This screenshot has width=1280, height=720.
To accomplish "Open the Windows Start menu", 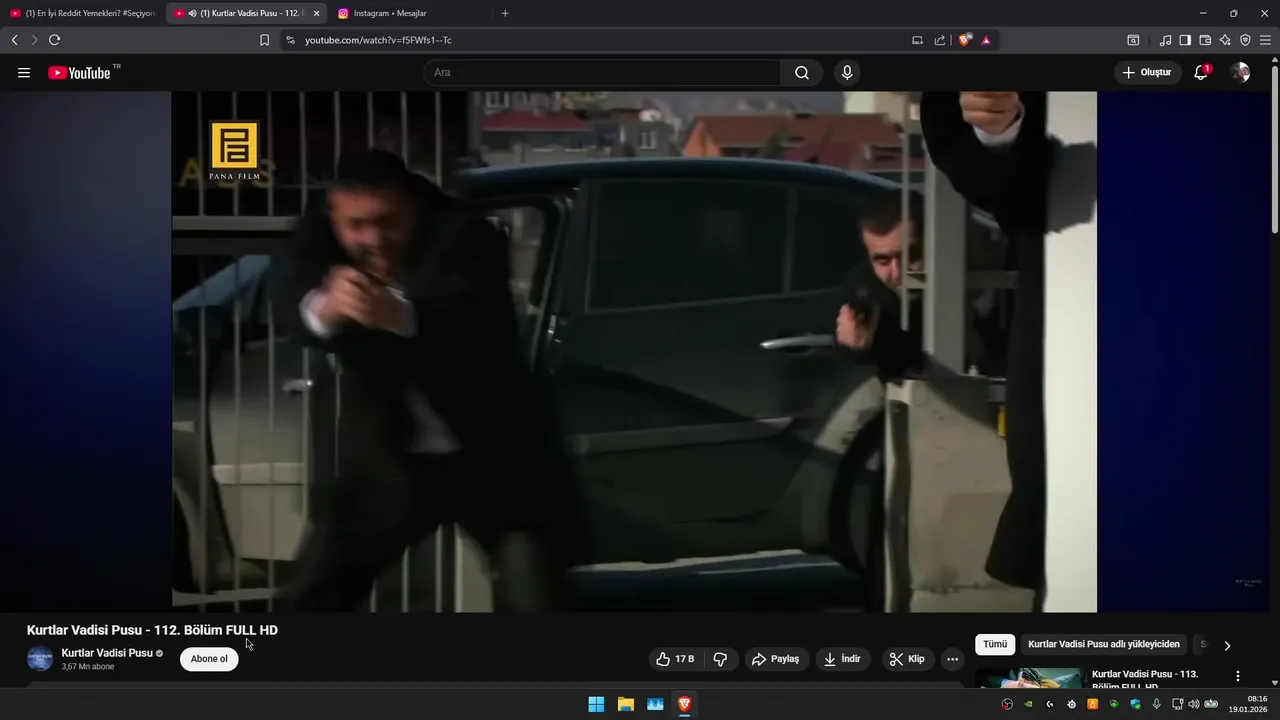I will pyautogui.click(x=596, y=704).
